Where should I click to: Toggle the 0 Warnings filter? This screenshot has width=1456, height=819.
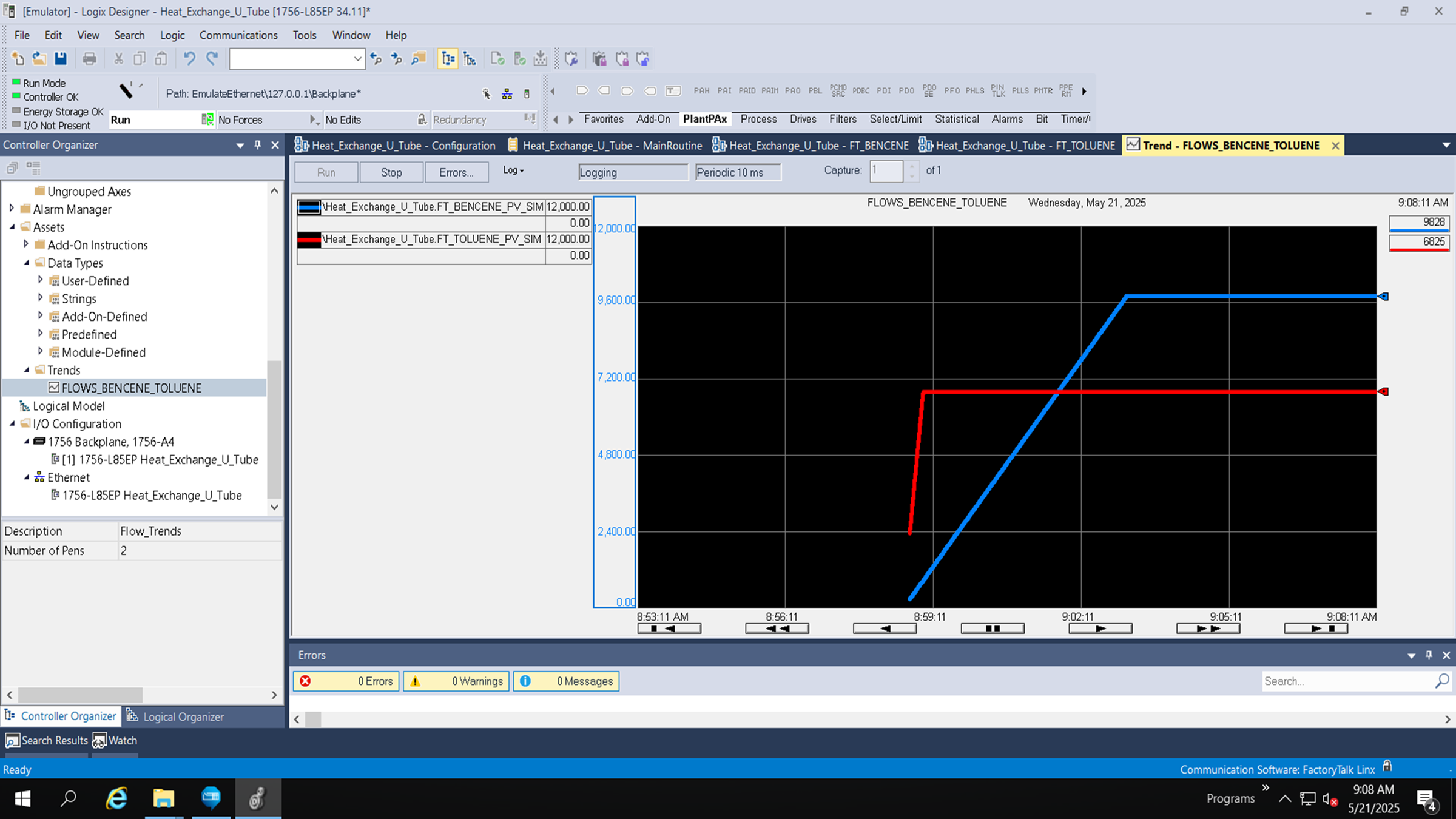pyautogui.click(x=456, y=681)
